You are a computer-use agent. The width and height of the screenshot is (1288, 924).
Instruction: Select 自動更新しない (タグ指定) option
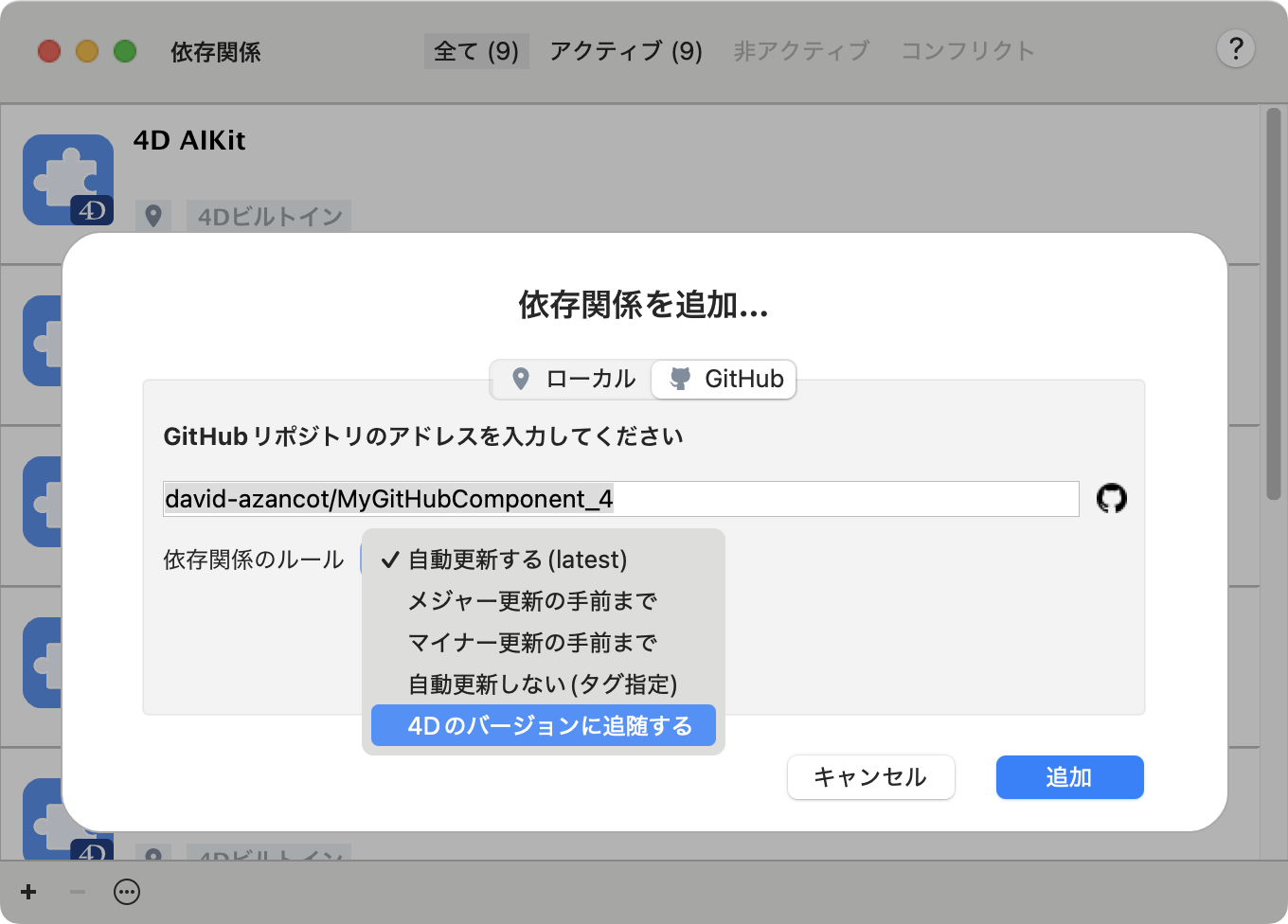click(542, 684)
